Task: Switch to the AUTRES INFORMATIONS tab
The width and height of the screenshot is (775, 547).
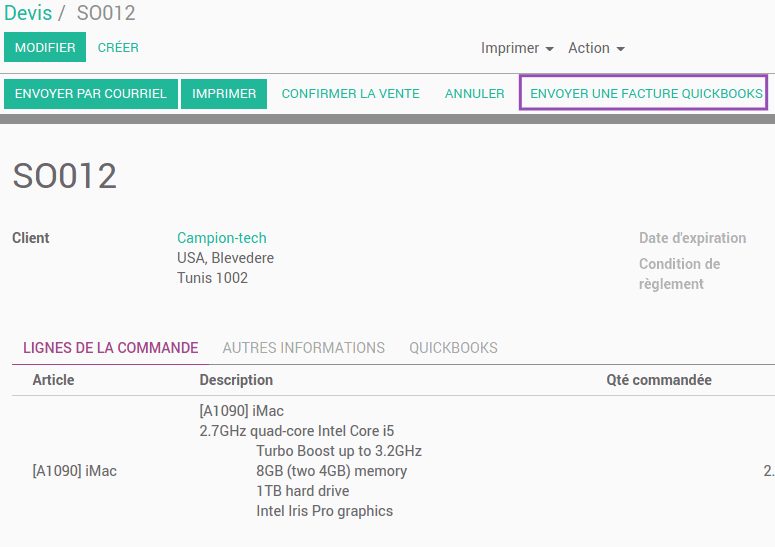Action: pyautogui.click(x=303, y=348)
